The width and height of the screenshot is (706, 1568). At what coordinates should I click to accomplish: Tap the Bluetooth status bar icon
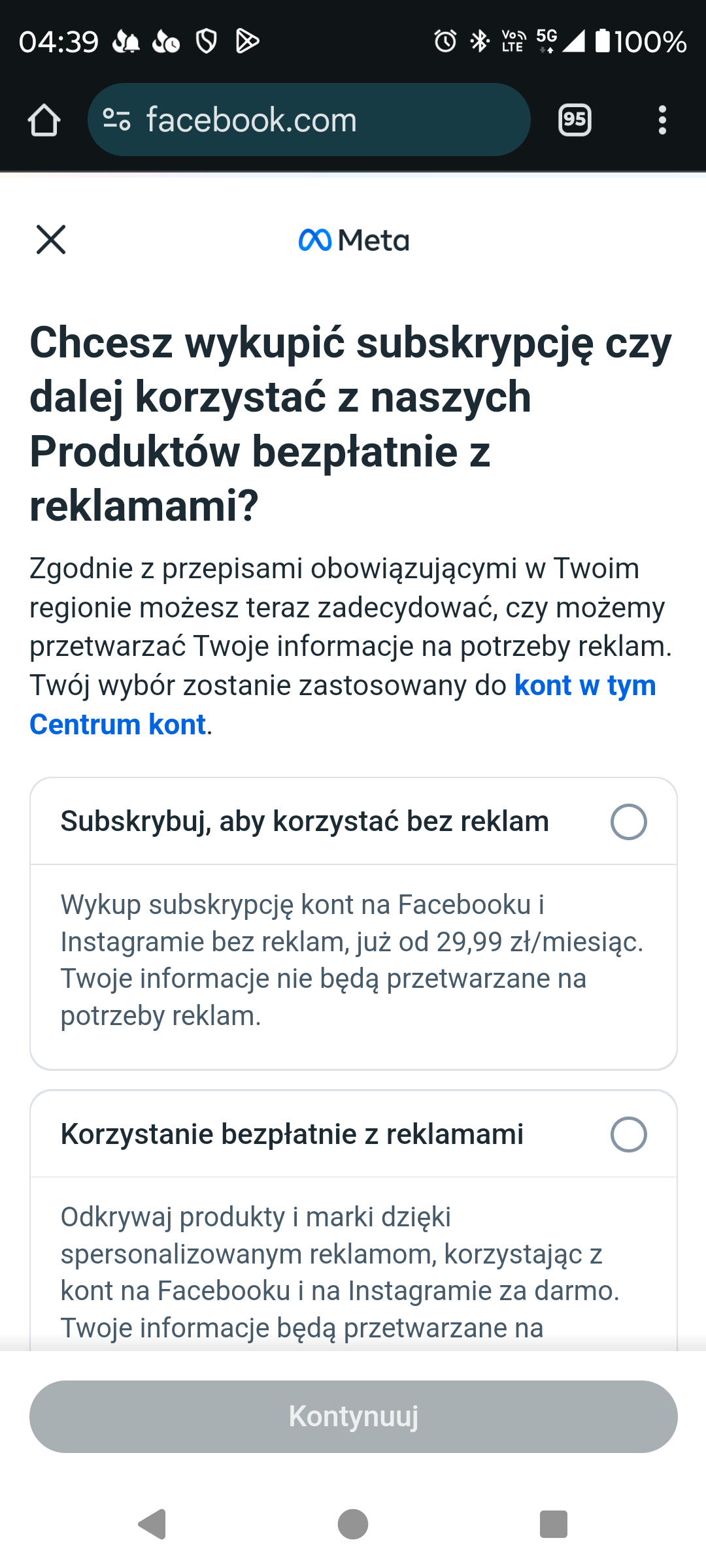click(x=480, y=41)
